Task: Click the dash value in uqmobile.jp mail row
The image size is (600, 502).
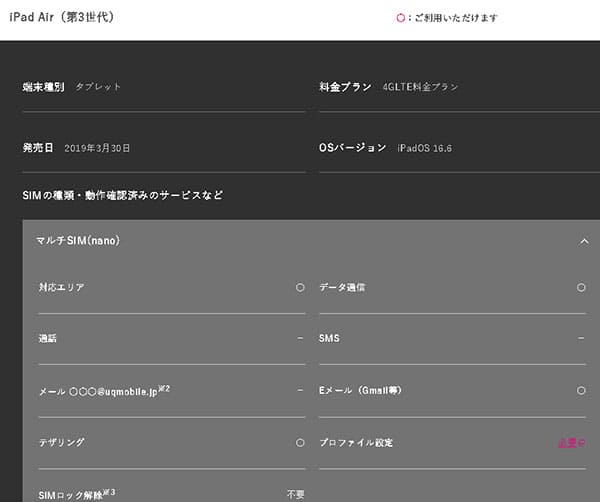Action: (300, 390)
